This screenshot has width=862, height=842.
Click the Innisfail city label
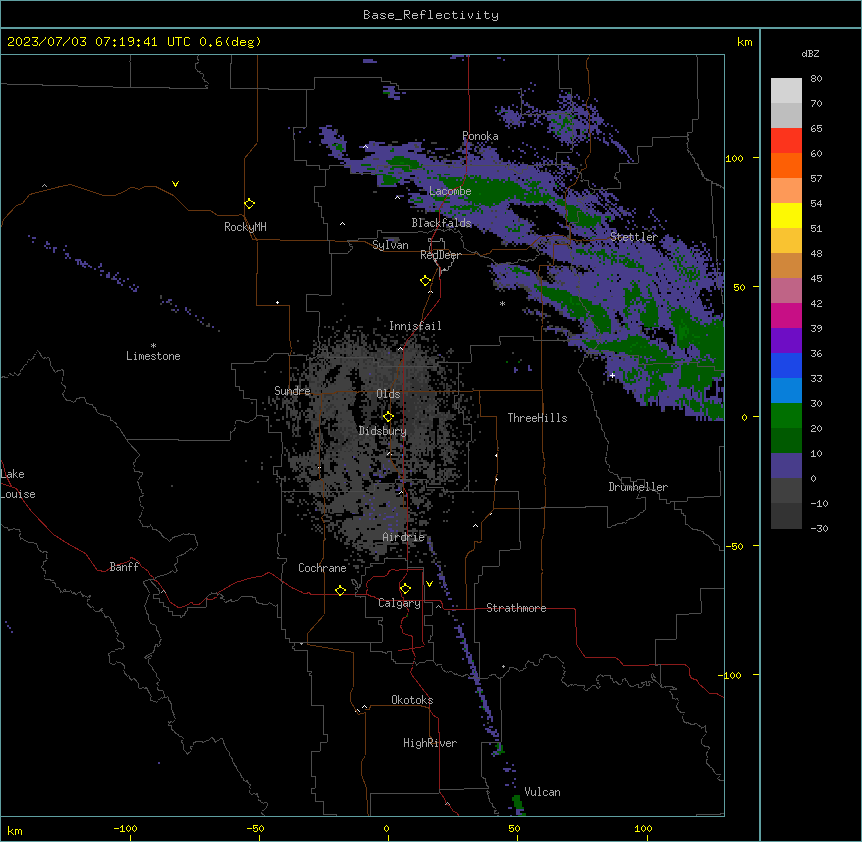click(415, 326)
